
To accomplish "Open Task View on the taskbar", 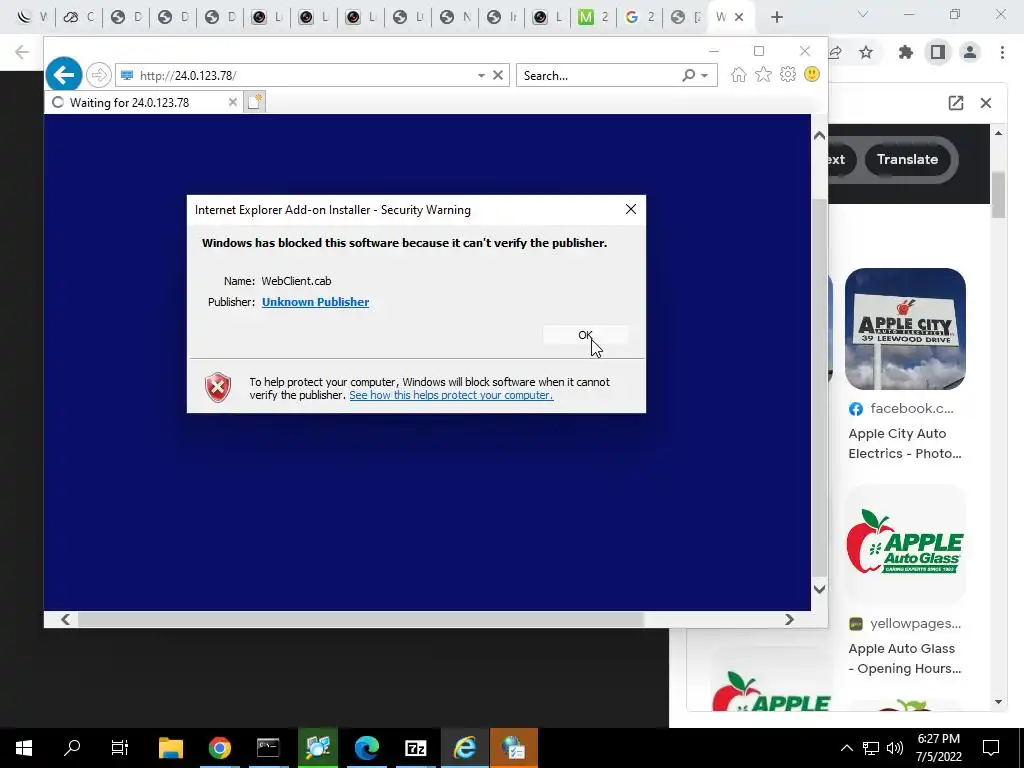I will click(x=120, y=748).
